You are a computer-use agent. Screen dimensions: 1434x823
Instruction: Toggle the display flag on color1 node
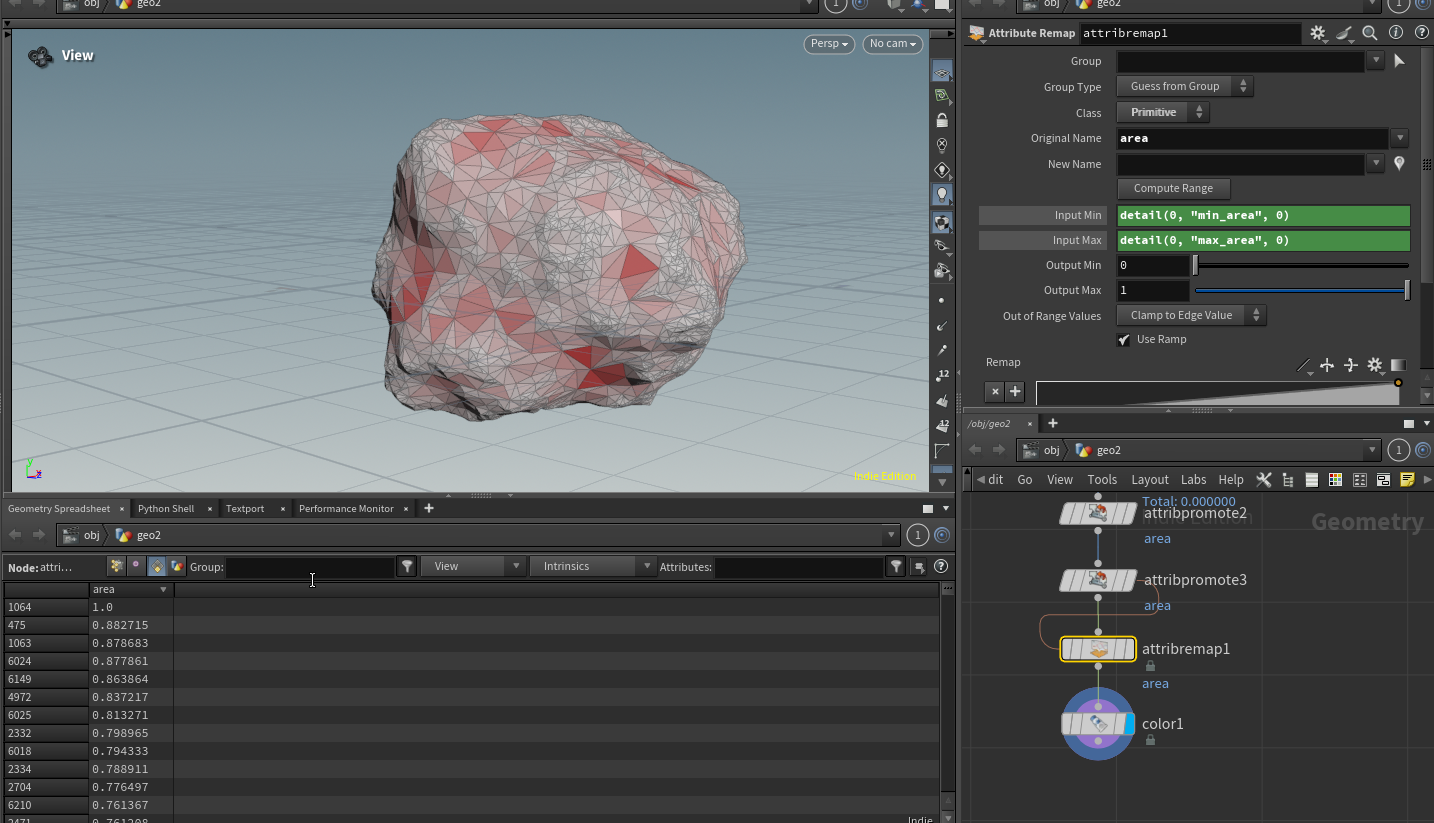pos(1129,724)
